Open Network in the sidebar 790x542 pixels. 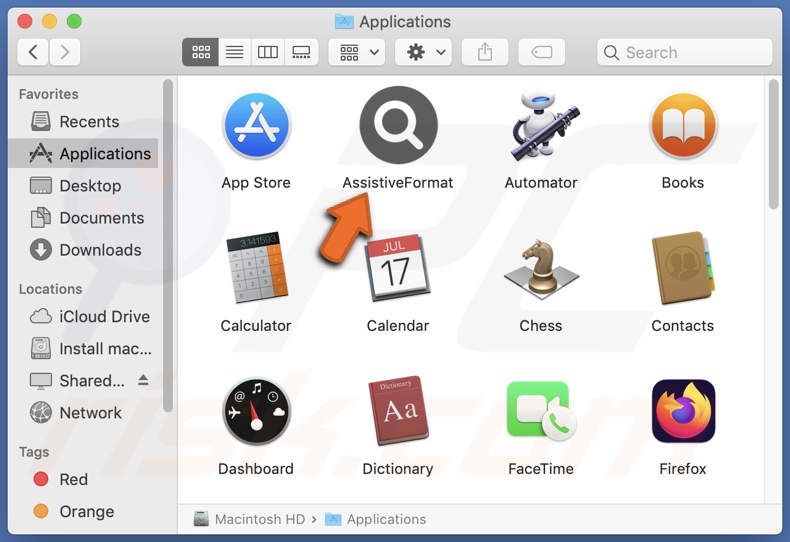83,413
